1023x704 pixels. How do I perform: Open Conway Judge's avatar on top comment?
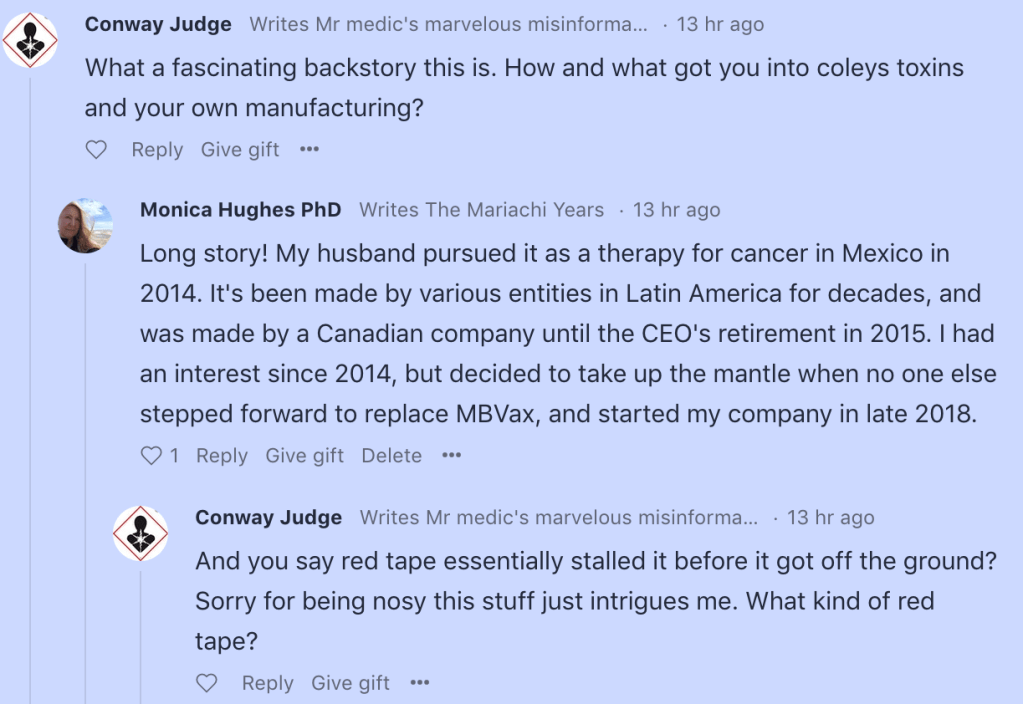pyautogui.click(x=30, y=41)
